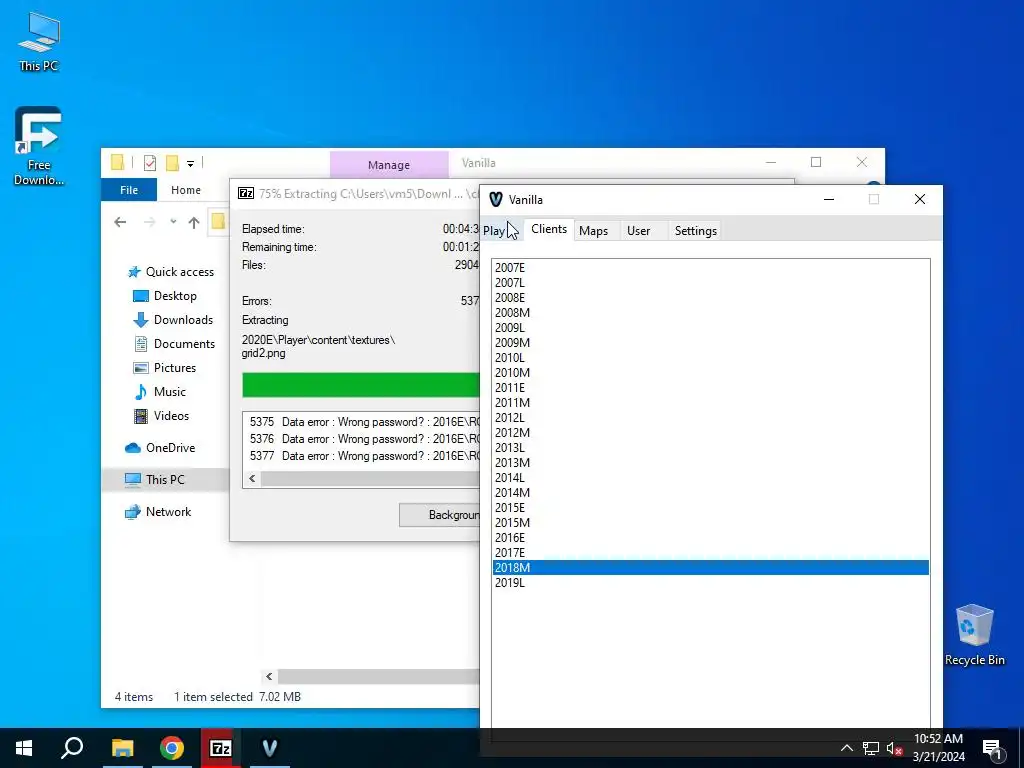Select client 2010M in list
The image size is (1024, 768).
(711, 373)
